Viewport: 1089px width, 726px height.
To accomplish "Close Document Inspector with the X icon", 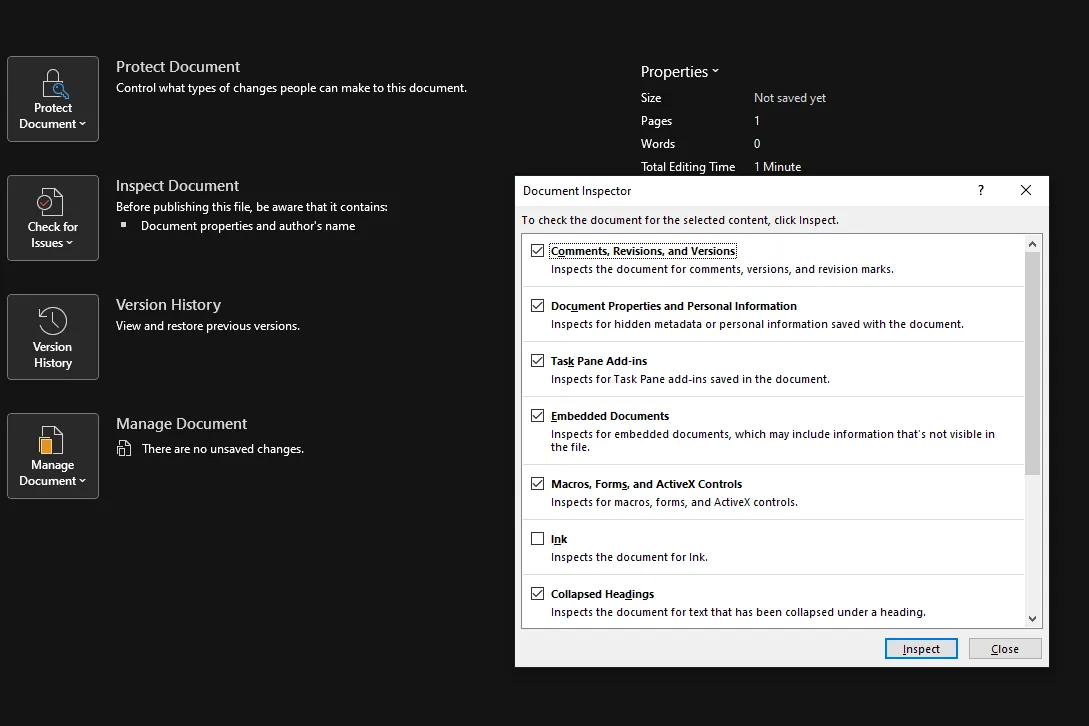I will (x=1025, y=190).
